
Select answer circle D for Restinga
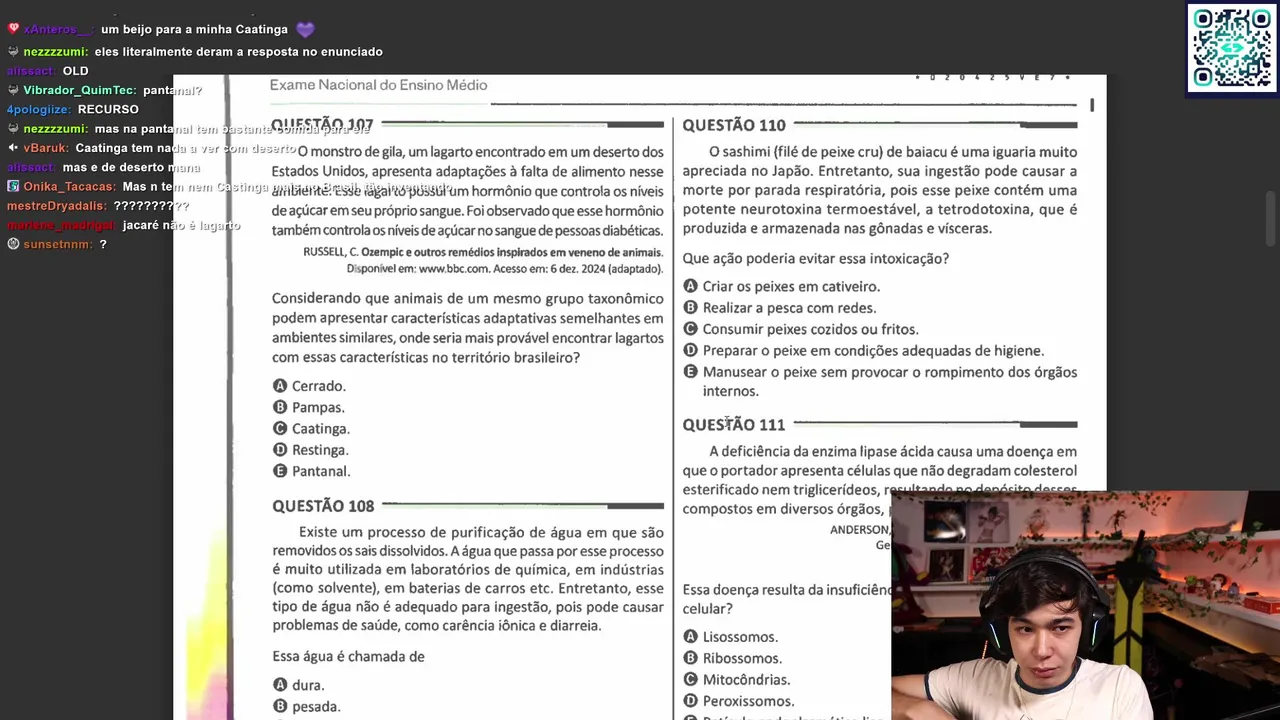280,450
